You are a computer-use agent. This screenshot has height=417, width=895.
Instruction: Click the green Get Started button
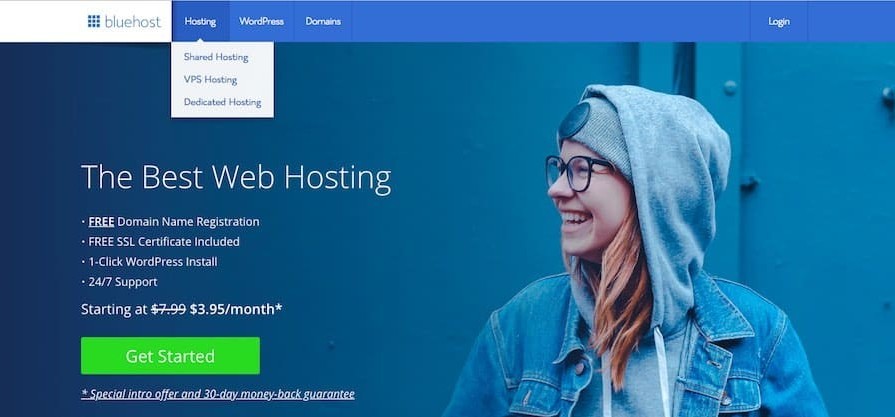click(170, 356)
